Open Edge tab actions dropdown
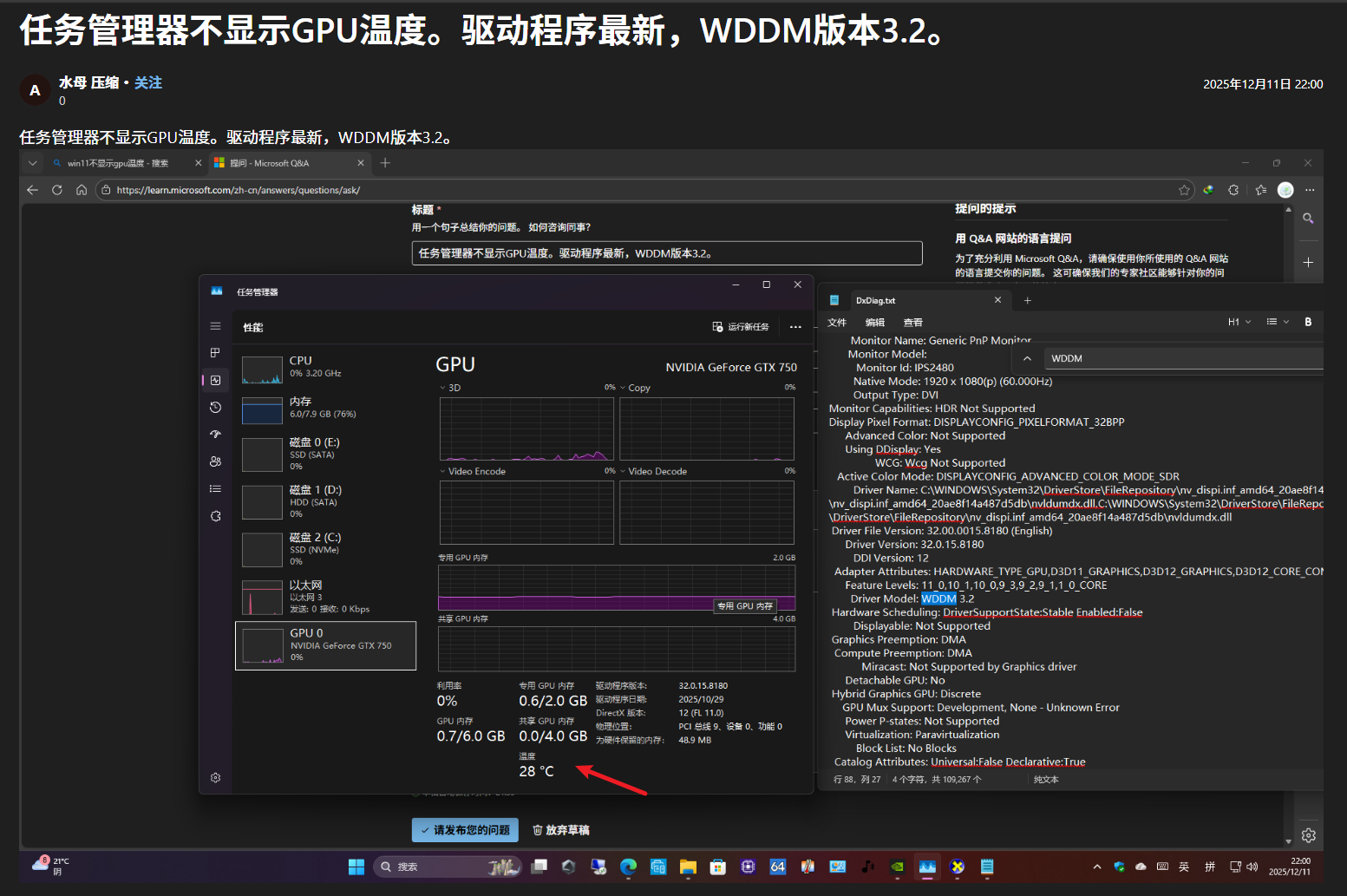 click(32, 163)
